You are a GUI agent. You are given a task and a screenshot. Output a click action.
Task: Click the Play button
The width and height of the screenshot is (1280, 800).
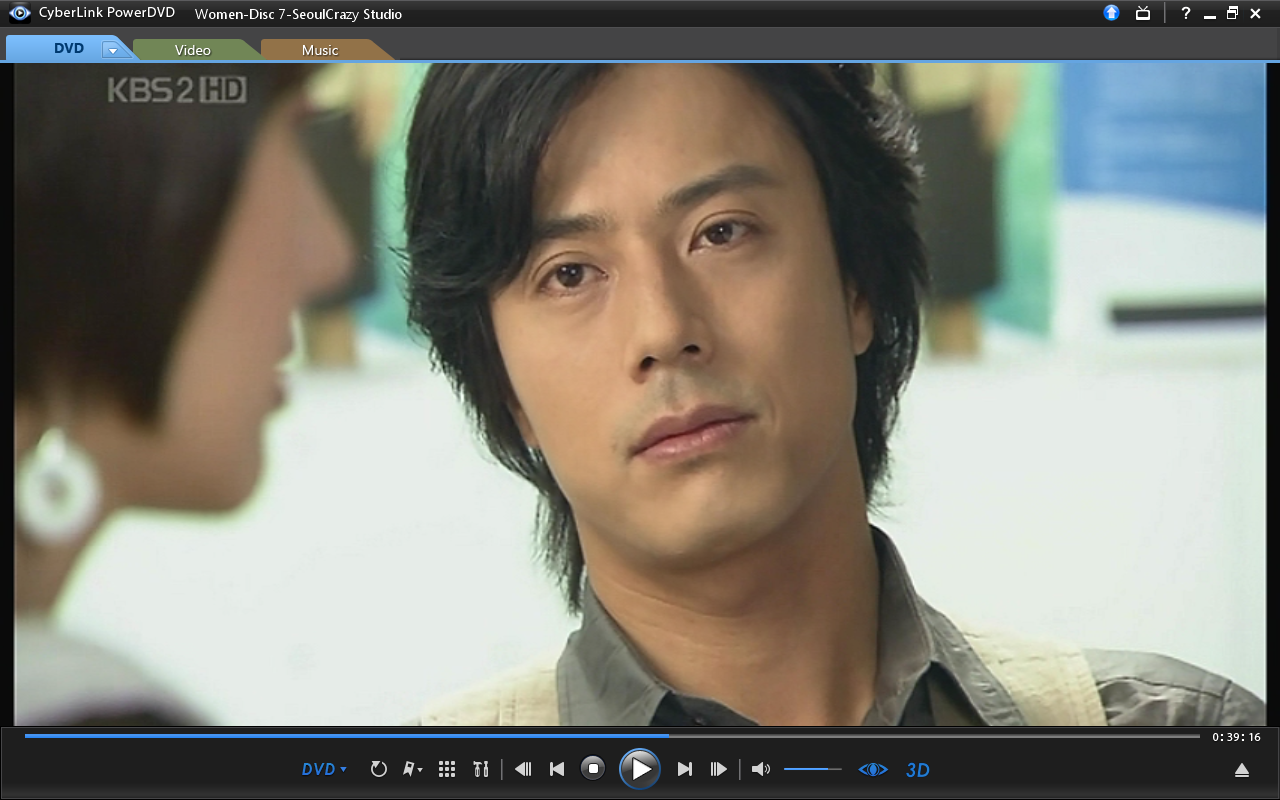[x=640, y=769]
